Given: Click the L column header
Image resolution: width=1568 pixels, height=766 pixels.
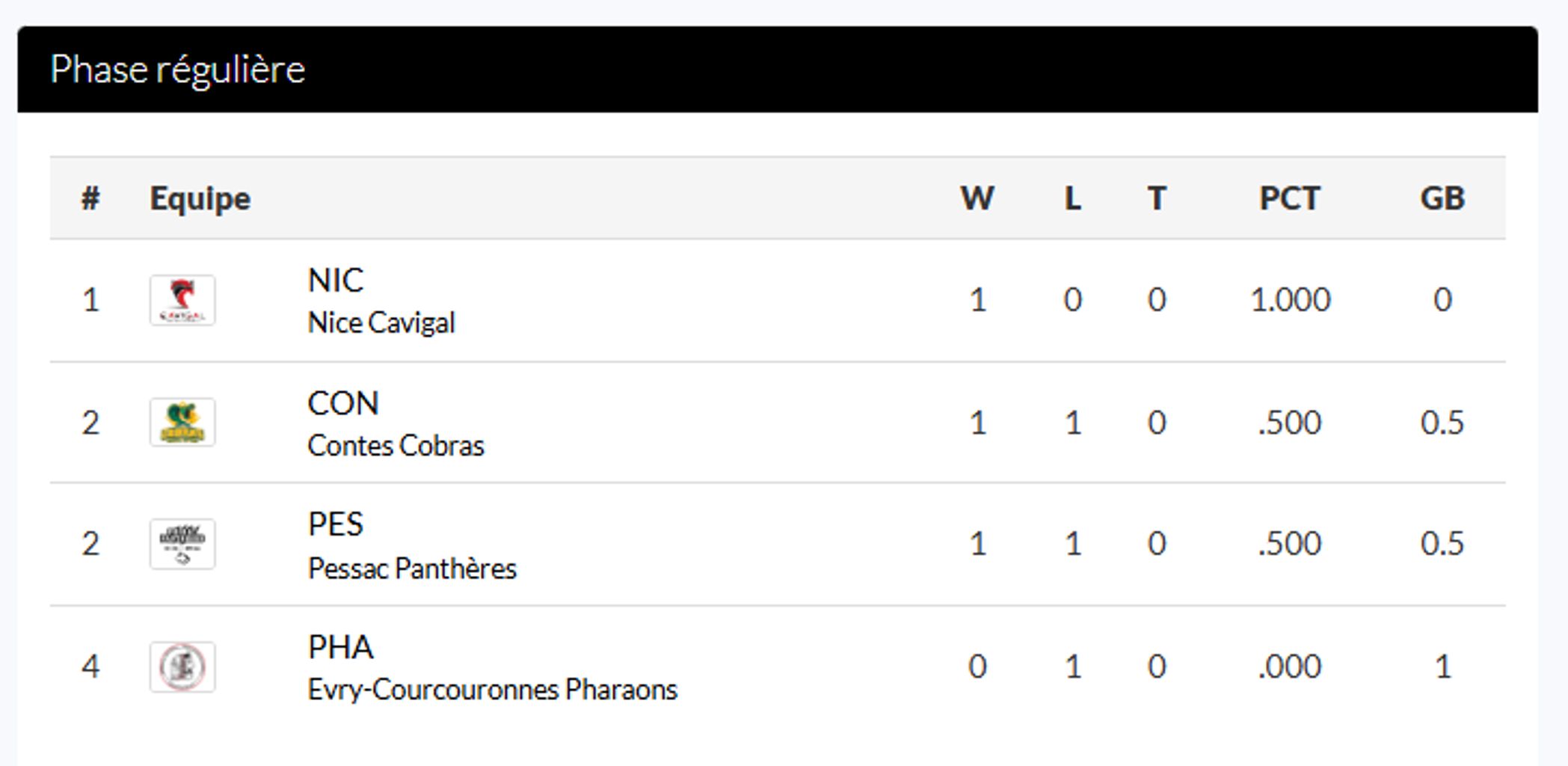Looking at the screenshot, I should (x=1072, y=198).
